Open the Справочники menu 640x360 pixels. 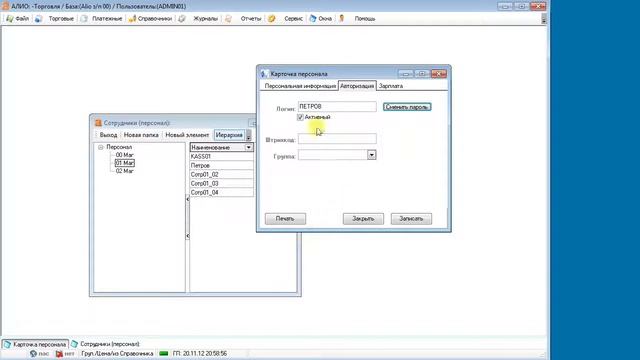[155, 19]
